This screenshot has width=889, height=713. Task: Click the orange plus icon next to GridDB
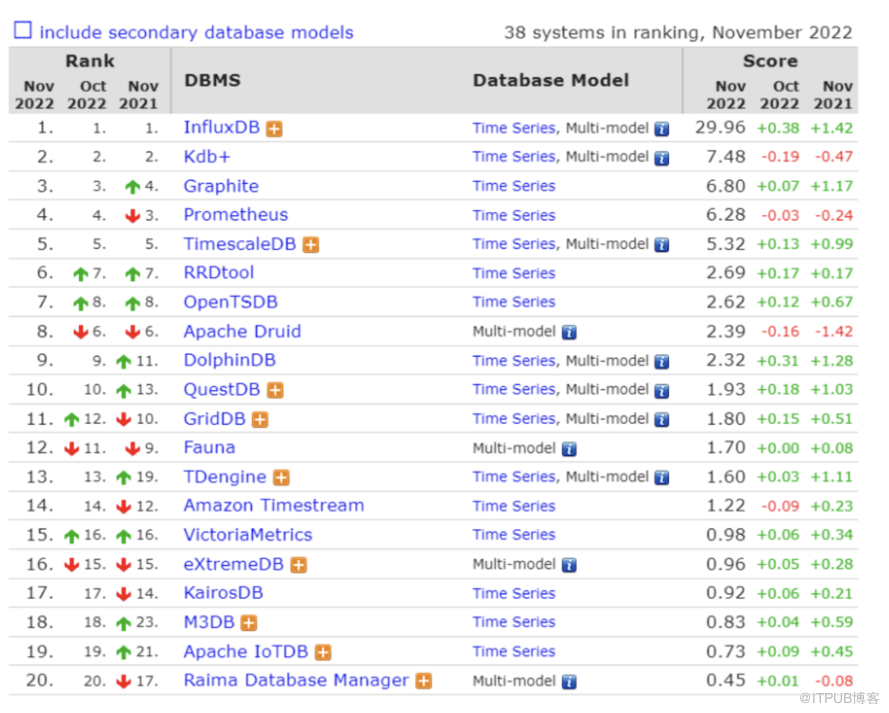pyautogui.click(x=260, y=419)
